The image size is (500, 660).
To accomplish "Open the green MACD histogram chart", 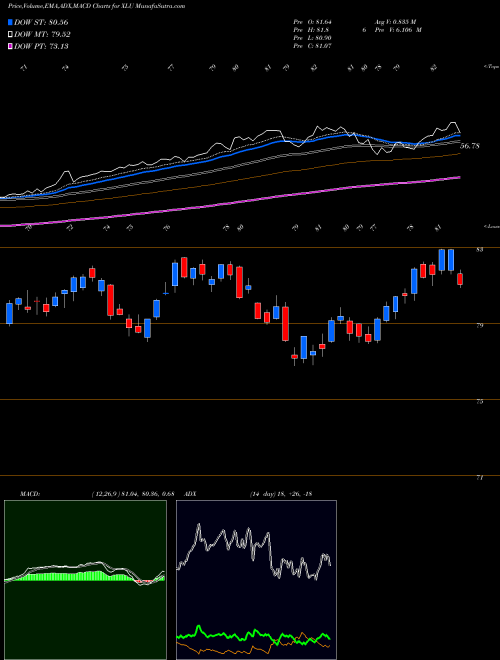I will click(x=85, y=580).
